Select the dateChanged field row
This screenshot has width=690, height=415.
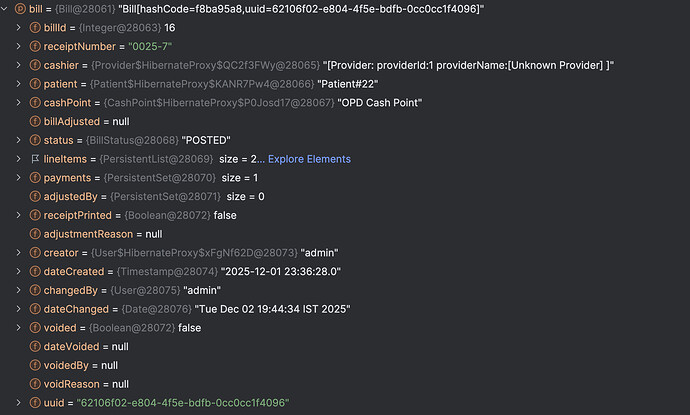coord(200,309)
